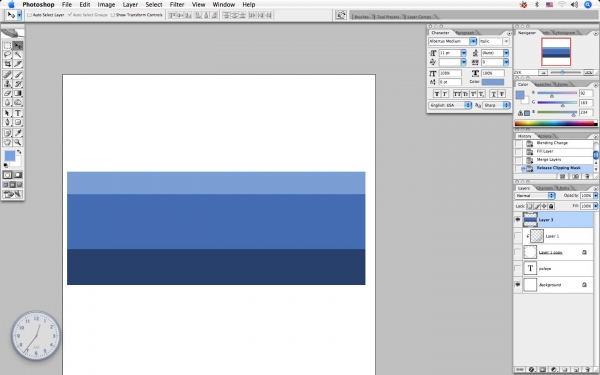Click Faux Bold in Character panel
Viewport: 600px width, 375px height.
[437, 94]
